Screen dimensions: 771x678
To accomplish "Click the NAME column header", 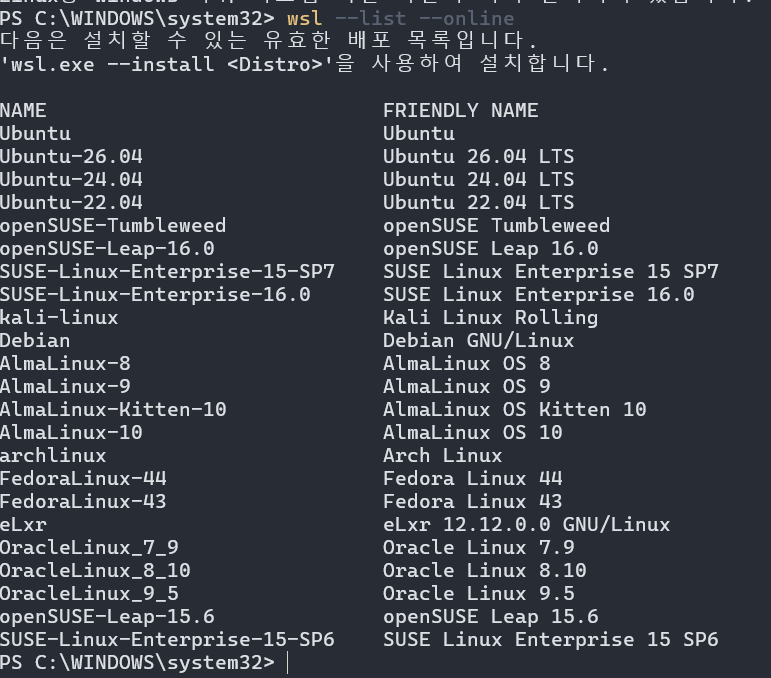I will click(23, 111).
